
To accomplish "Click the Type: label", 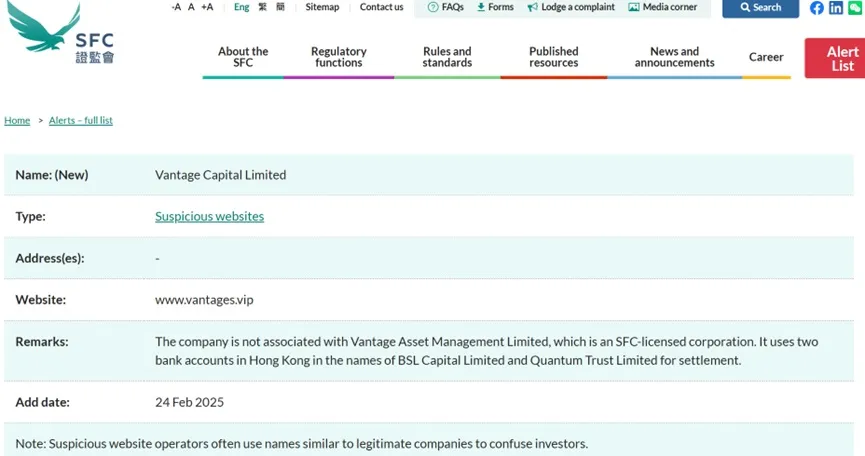I will coord(30,216).
